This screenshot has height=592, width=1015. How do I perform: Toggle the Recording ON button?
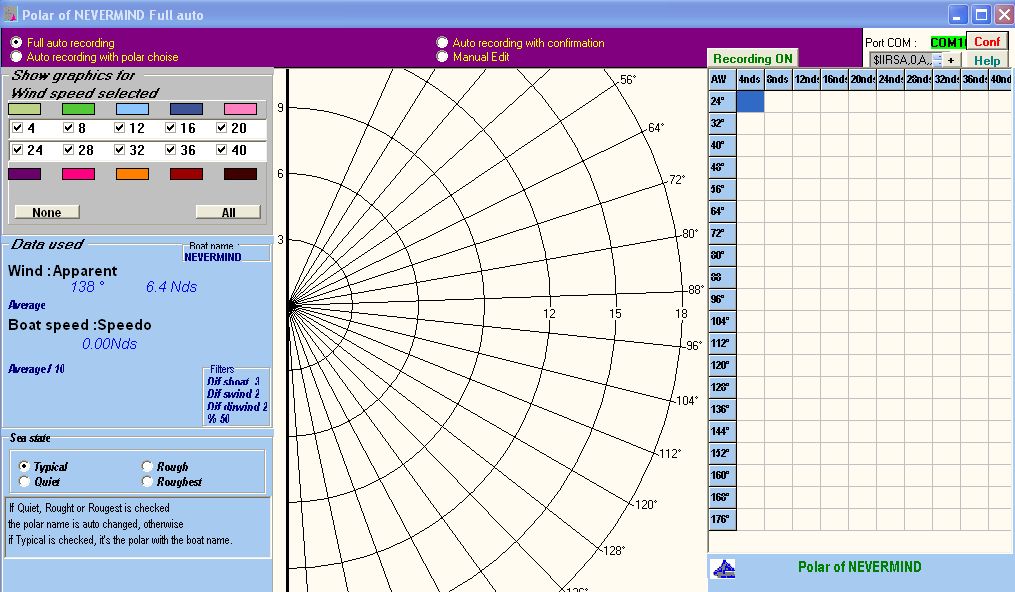click(752, 58)
